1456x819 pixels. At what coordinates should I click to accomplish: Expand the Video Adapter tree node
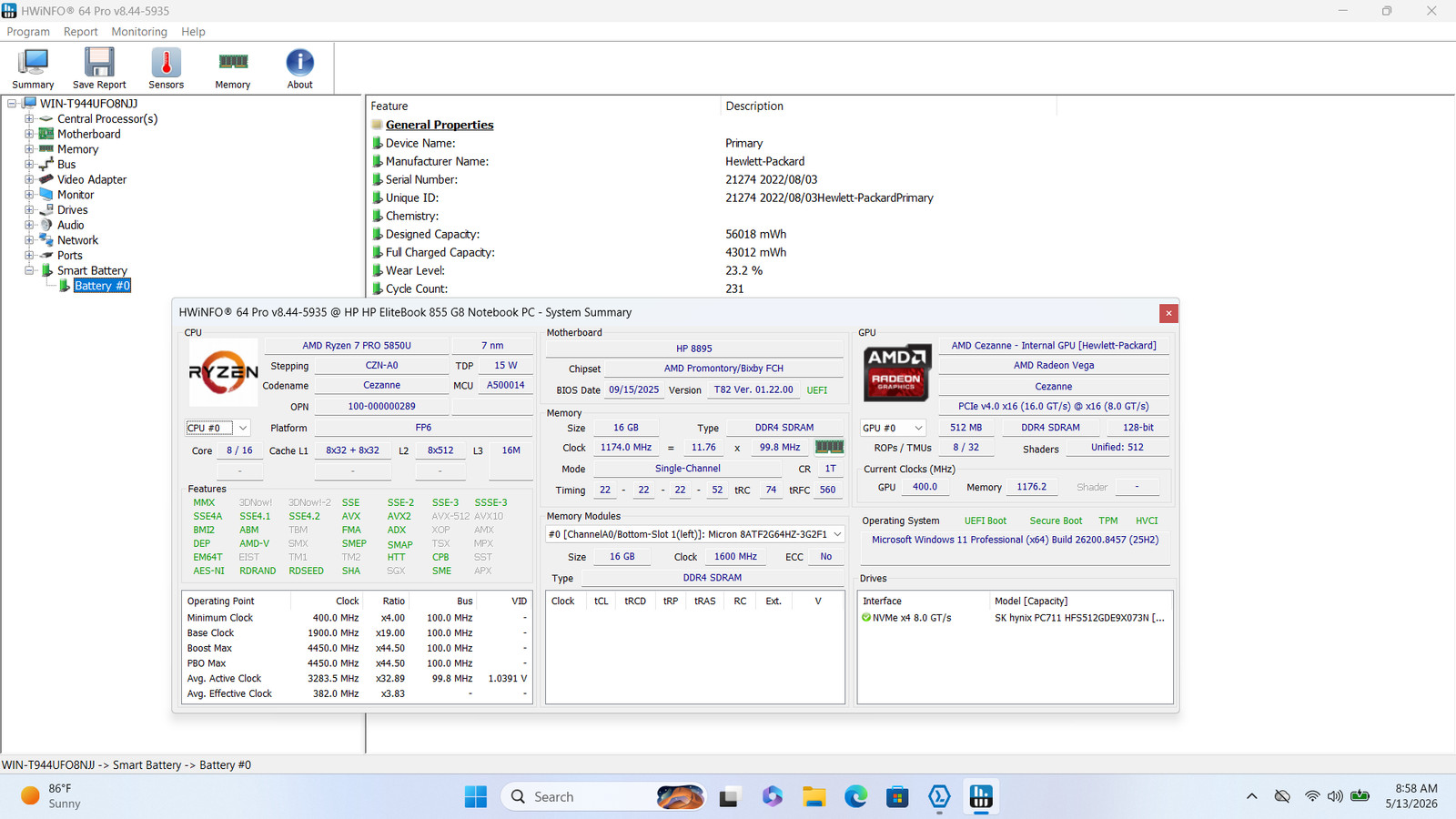tap(29, 179)
